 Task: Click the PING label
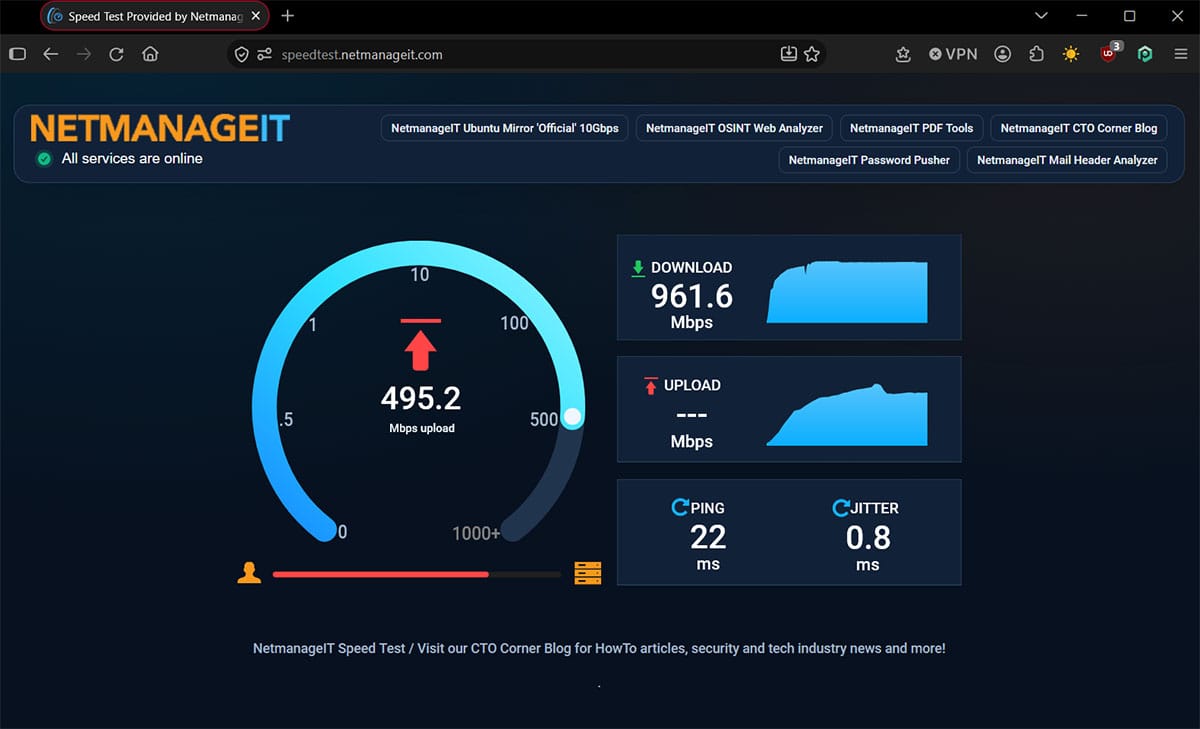pos(707,508)
